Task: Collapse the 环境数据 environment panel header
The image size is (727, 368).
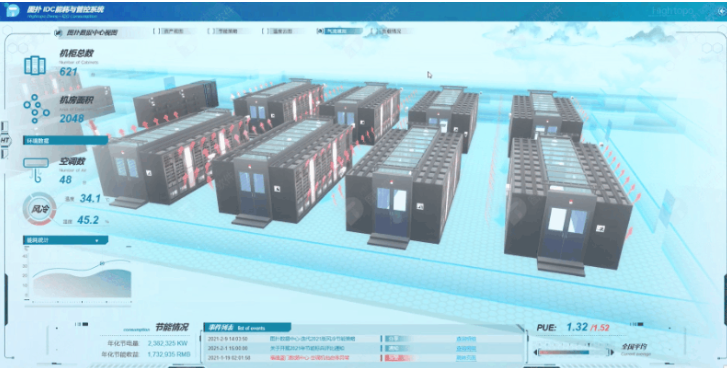Action: pyautogui.click(x=65, y=140)
